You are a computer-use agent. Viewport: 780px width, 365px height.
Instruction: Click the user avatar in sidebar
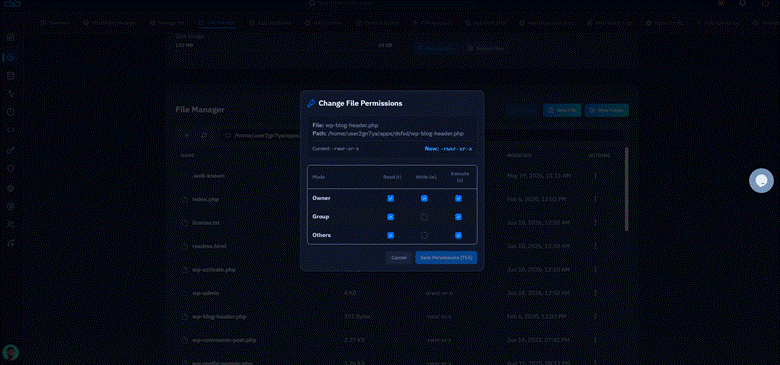pyautogui.click(x=10, y=353)
